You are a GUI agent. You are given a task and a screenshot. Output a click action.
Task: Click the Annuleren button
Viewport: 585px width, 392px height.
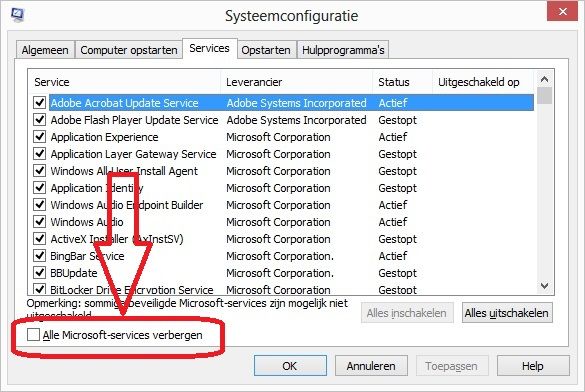(x=371, y=366)
